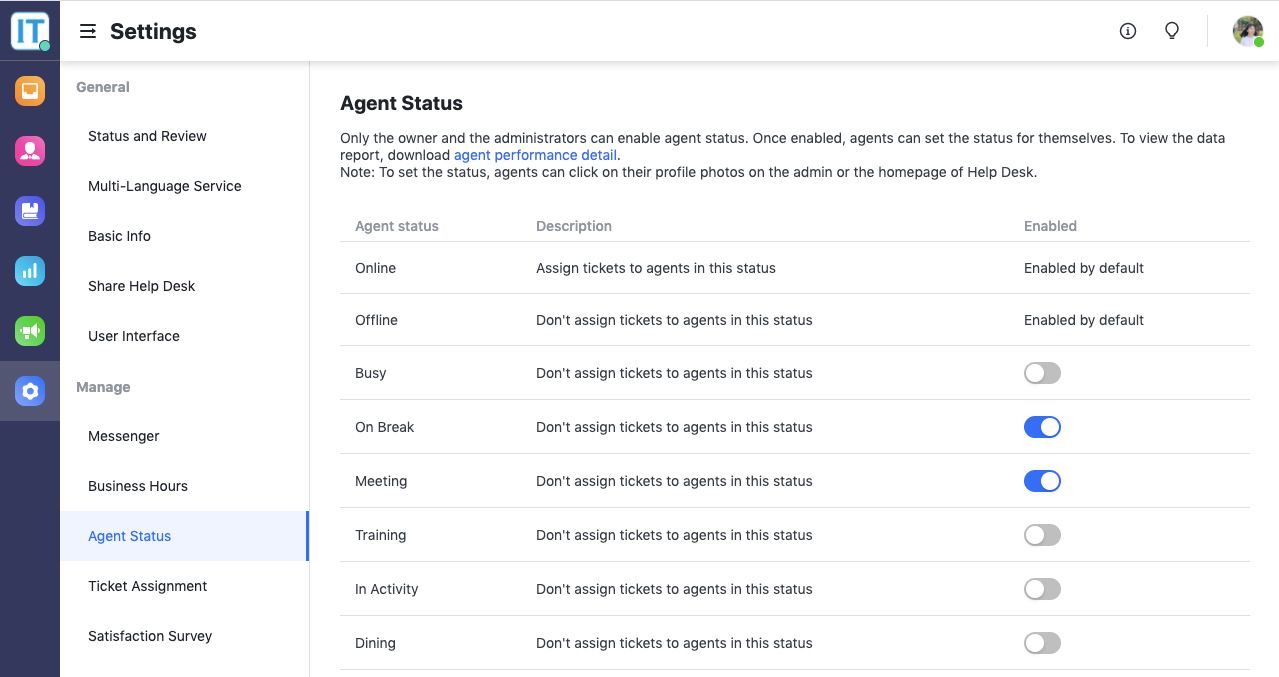Screen dimensions: 1279x677
Task: Open the knowledge base book icon
Action: (x=30, y=210)
